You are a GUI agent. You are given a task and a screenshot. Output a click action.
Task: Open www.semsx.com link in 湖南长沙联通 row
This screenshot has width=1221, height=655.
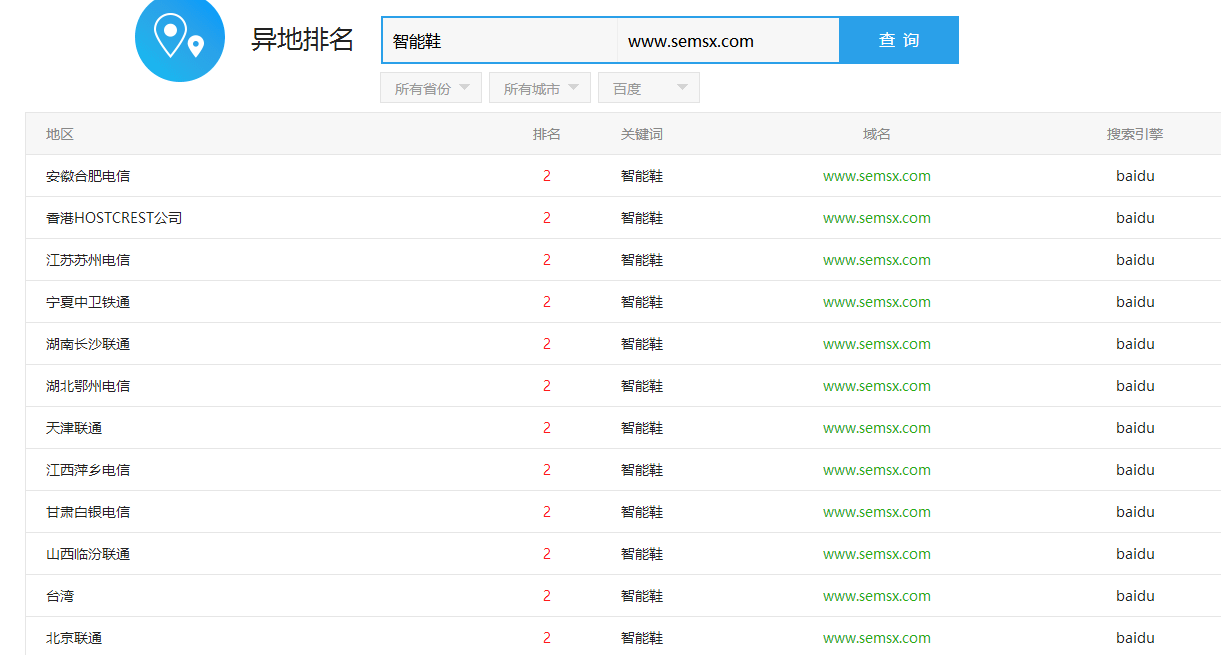(x=877, y=344)
